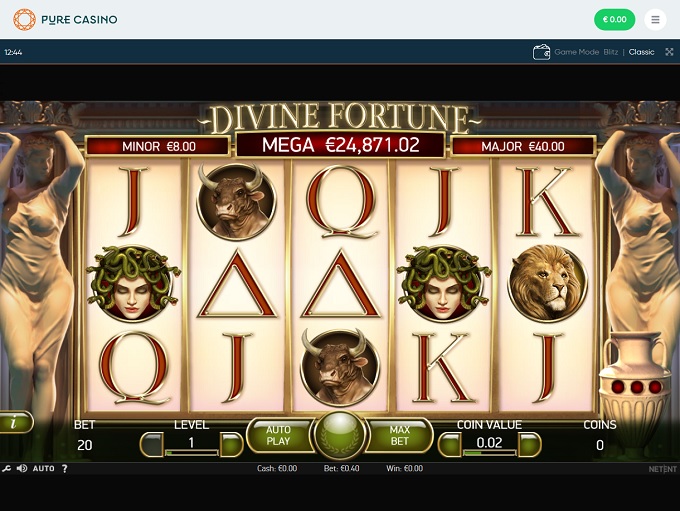Switch game mode to Classic
Viewport: 680px width, 511px height.
pos(641,52)
